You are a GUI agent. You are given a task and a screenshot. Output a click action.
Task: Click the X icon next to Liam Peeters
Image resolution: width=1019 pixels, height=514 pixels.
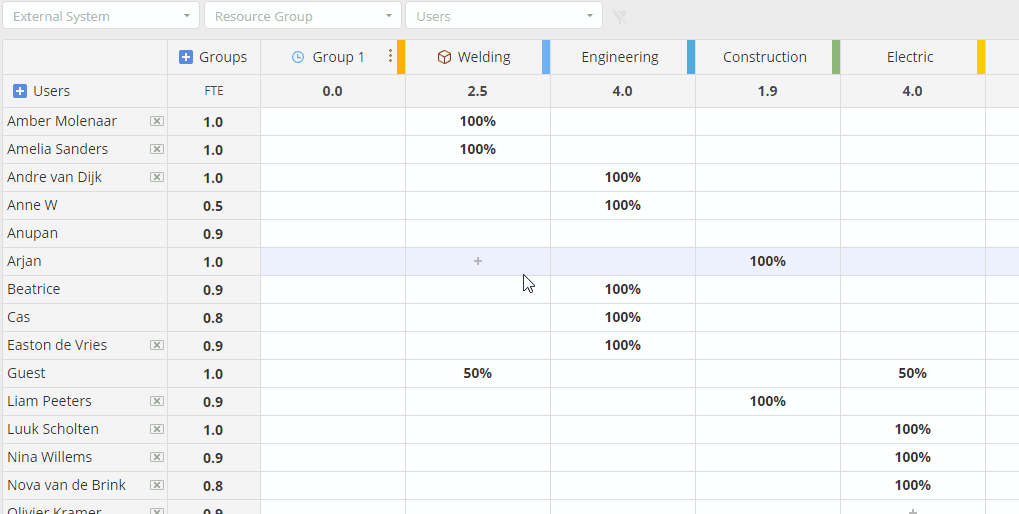(157, 401)
